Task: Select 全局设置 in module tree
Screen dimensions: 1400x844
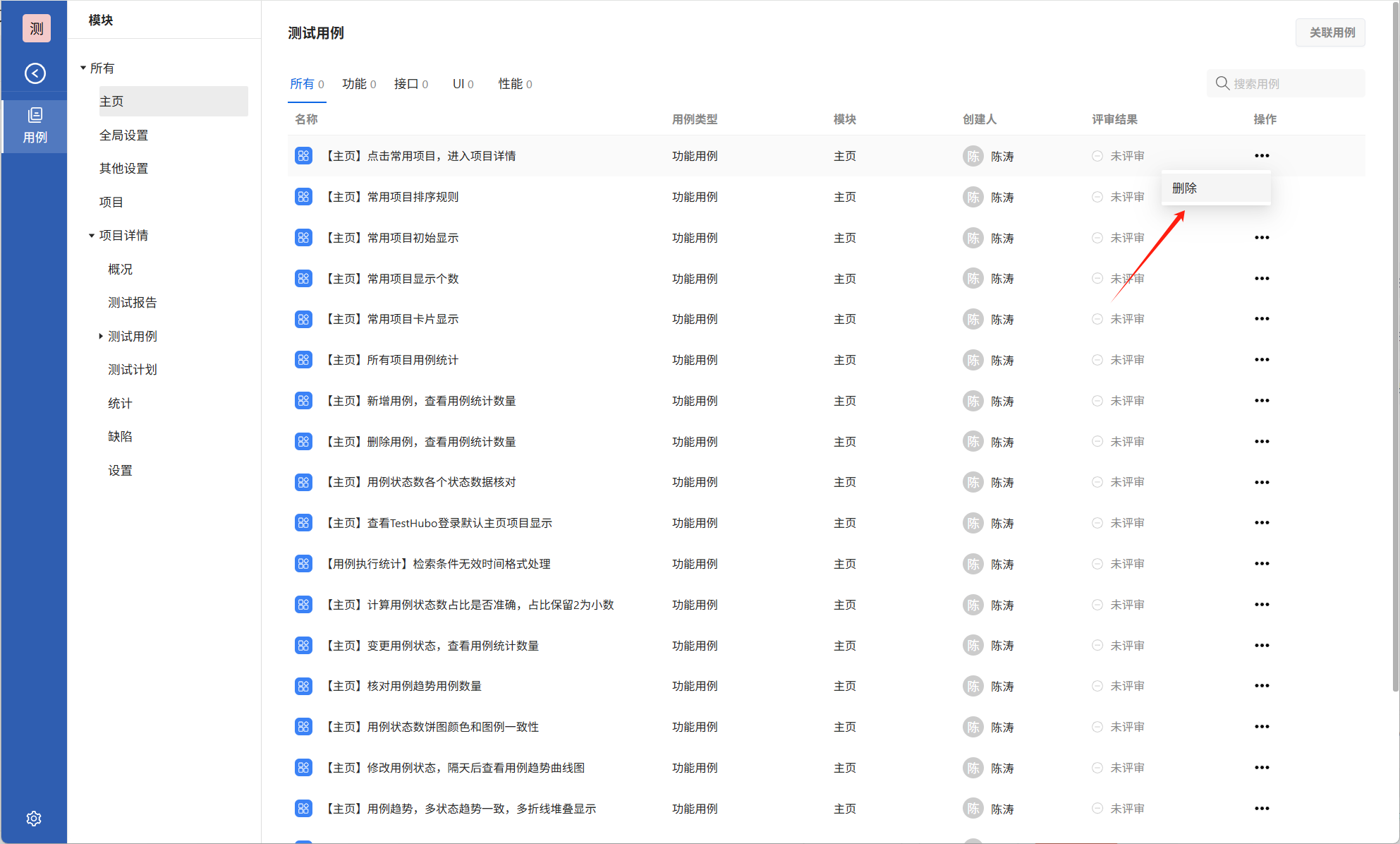Action: point(123,135)
